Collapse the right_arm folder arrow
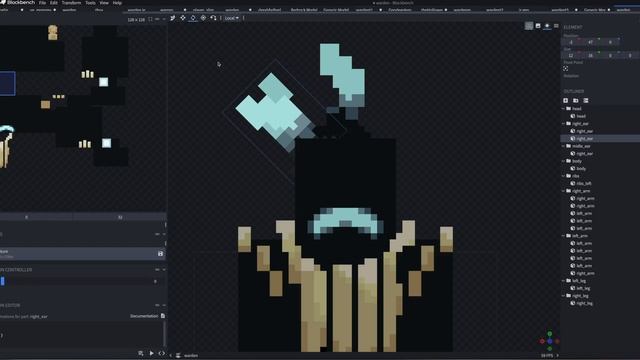 click(564, 191)
